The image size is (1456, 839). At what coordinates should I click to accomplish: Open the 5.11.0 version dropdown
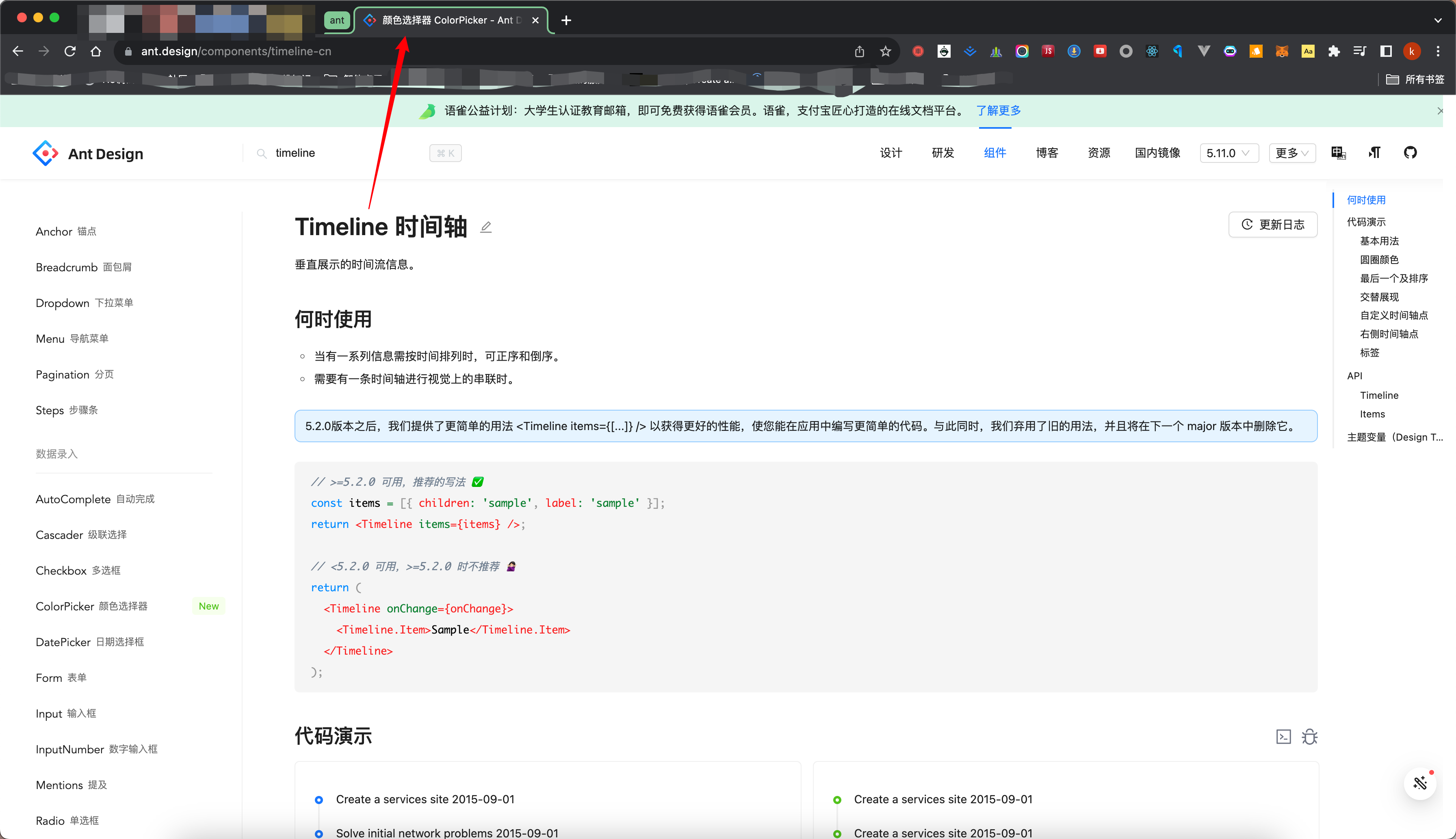tap(1228, 153)
